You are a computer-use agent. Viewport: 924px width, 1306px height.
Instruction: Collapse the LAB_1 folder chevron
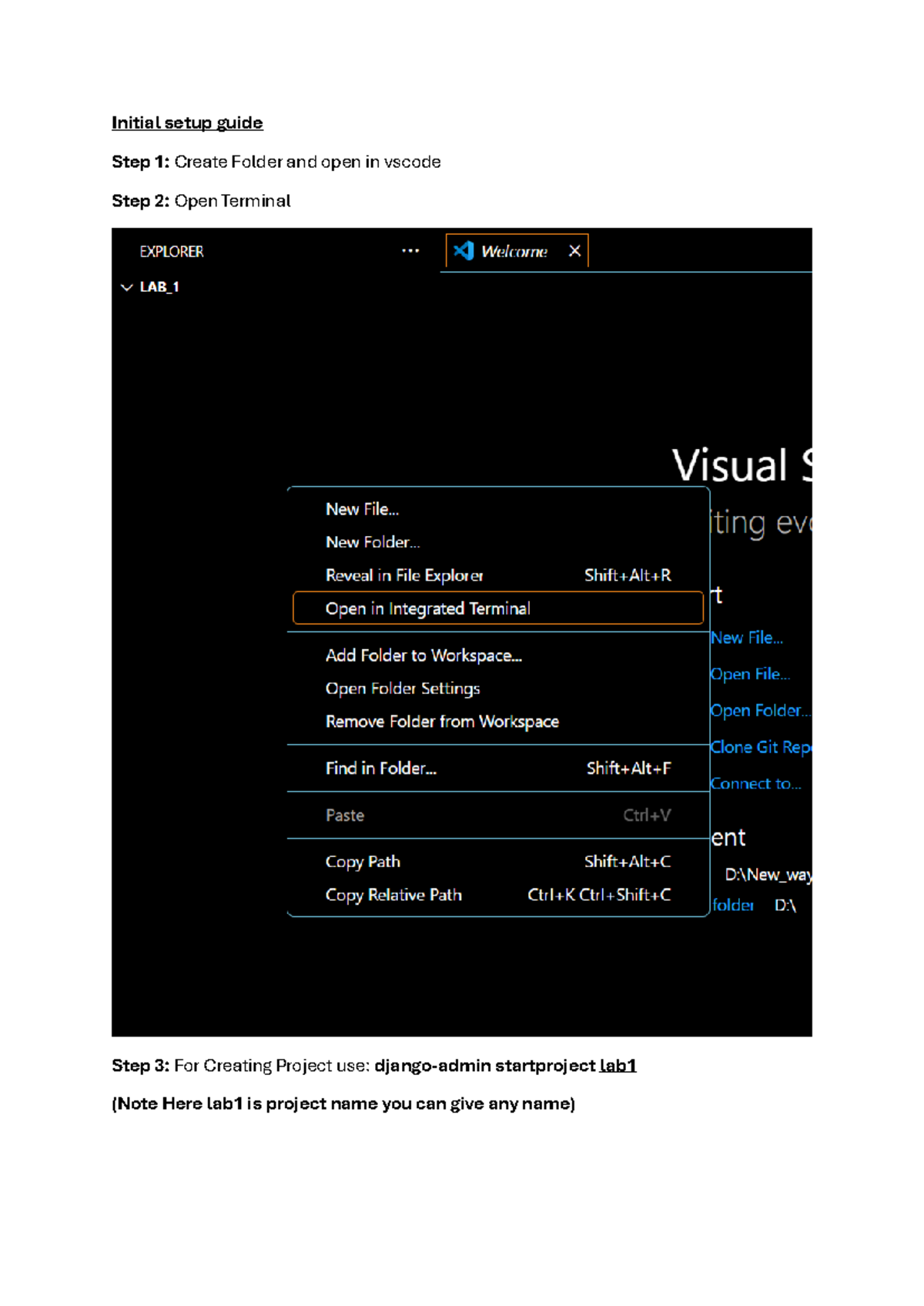(127, 287)
